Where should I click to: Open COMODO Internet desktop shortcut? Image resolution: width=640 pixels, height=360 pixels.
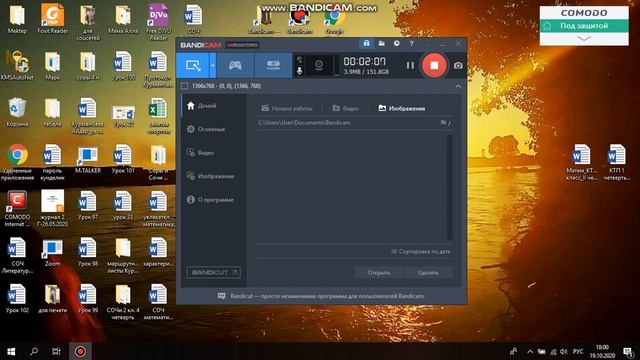coord(17,209)
